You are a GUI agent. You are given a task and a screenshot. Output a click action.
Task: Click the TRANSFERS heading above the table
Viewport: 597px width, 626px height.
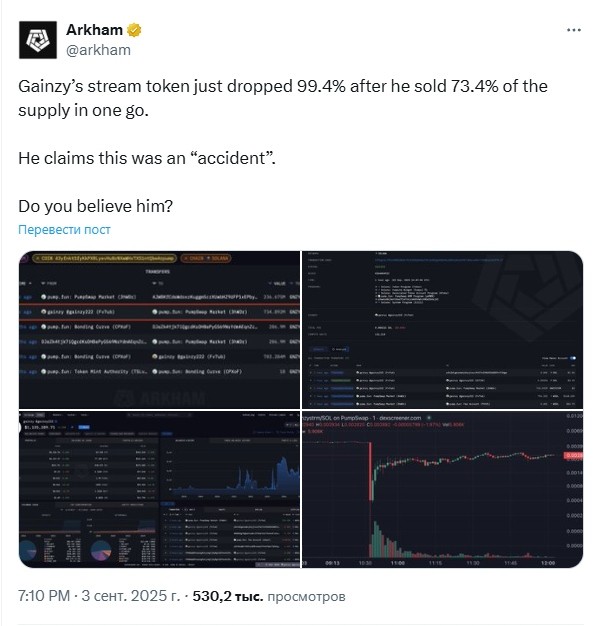click(158, 271)
